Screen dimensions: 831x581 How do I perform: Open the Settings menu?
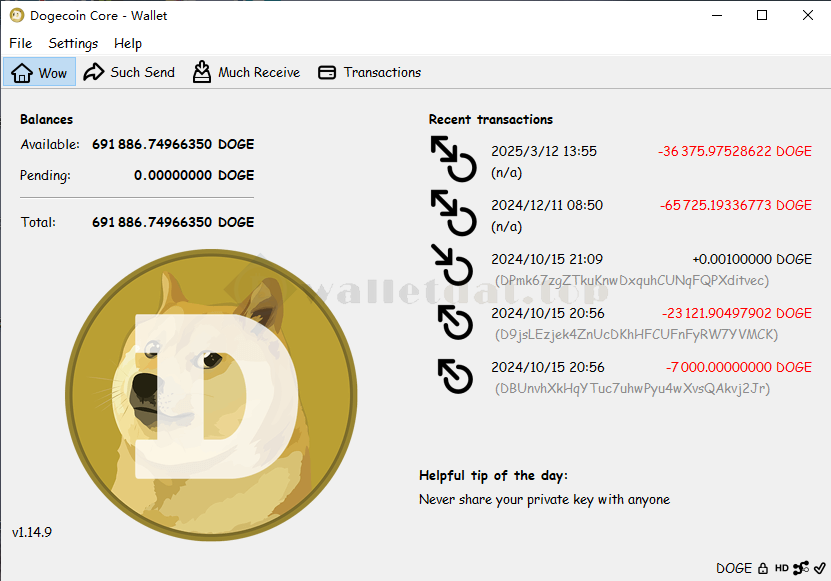click(x=73, y=43)
